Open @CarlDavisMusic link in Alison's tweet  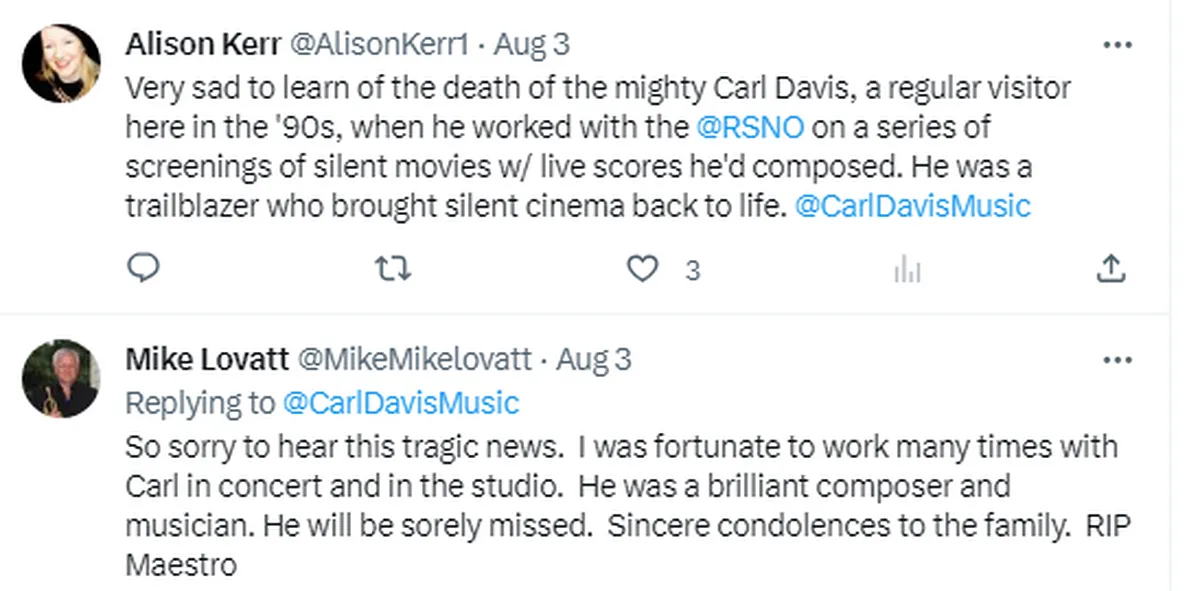click(x=914, y=206)
